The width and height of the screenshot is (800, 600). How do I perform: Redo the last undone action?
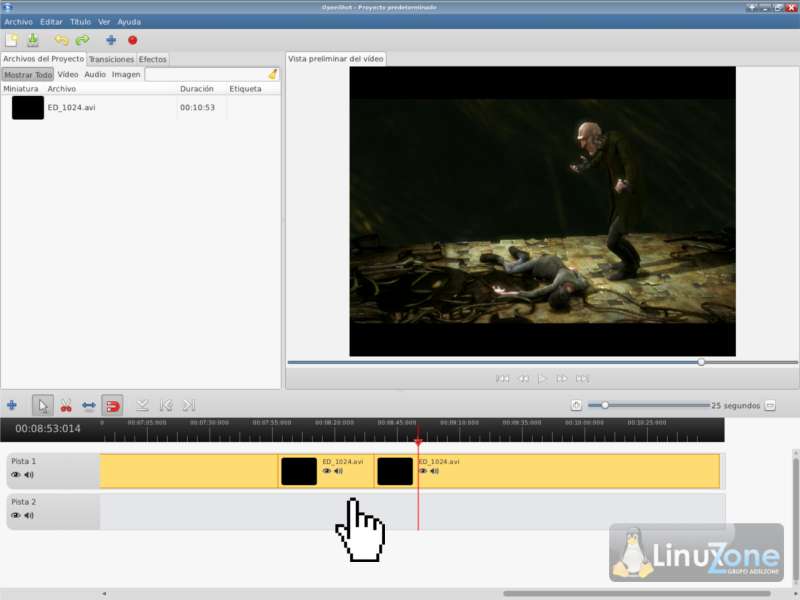point(82,40)
